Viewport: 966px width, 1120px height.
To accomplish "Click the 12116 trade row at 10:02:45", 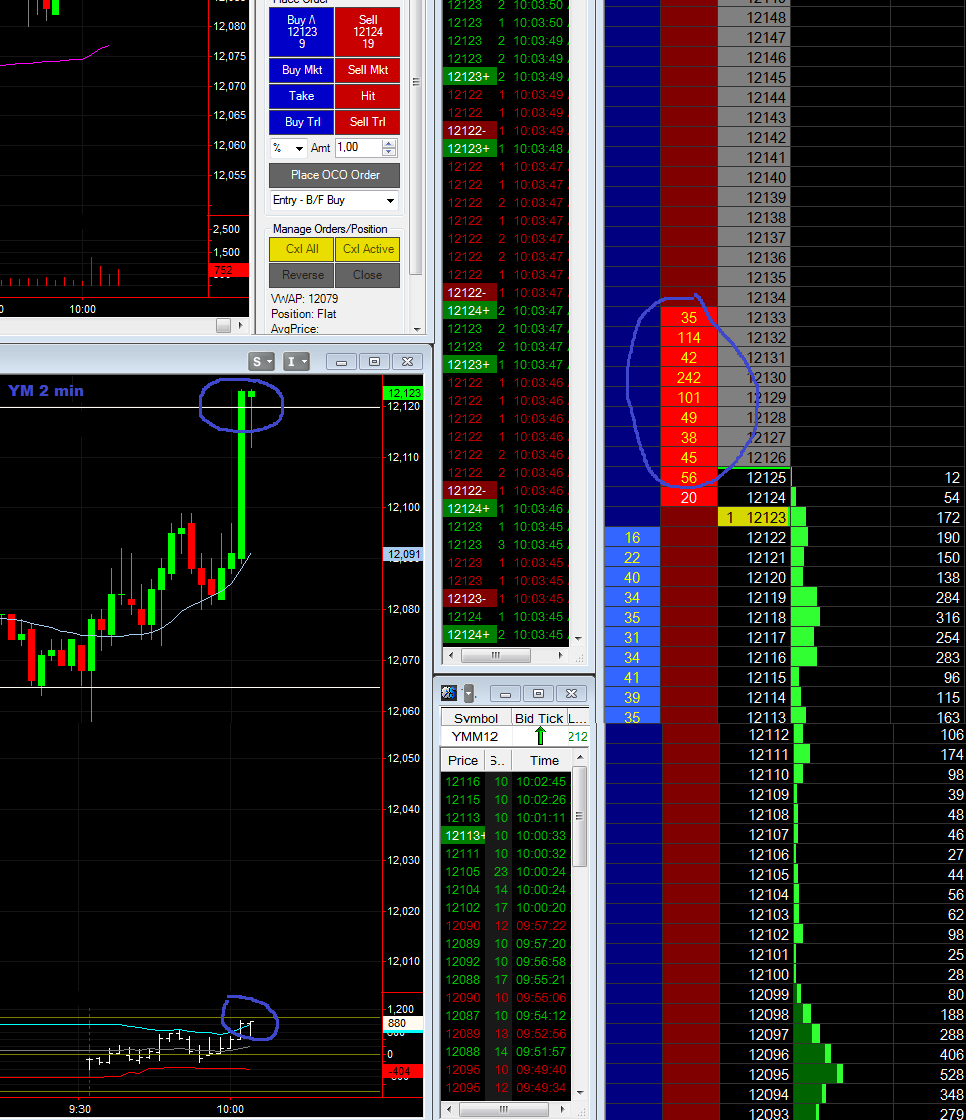I will tap(507, 781).
